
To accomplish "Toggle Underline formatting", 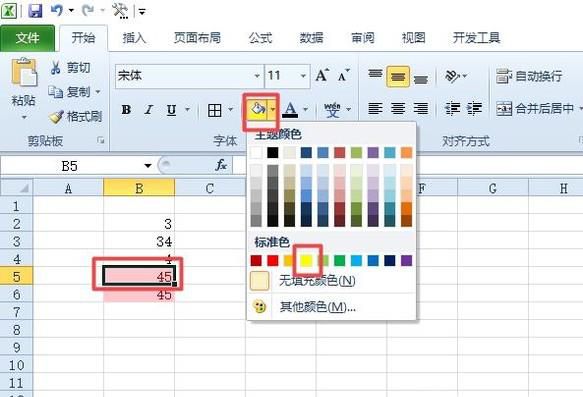I will (171, 110).
